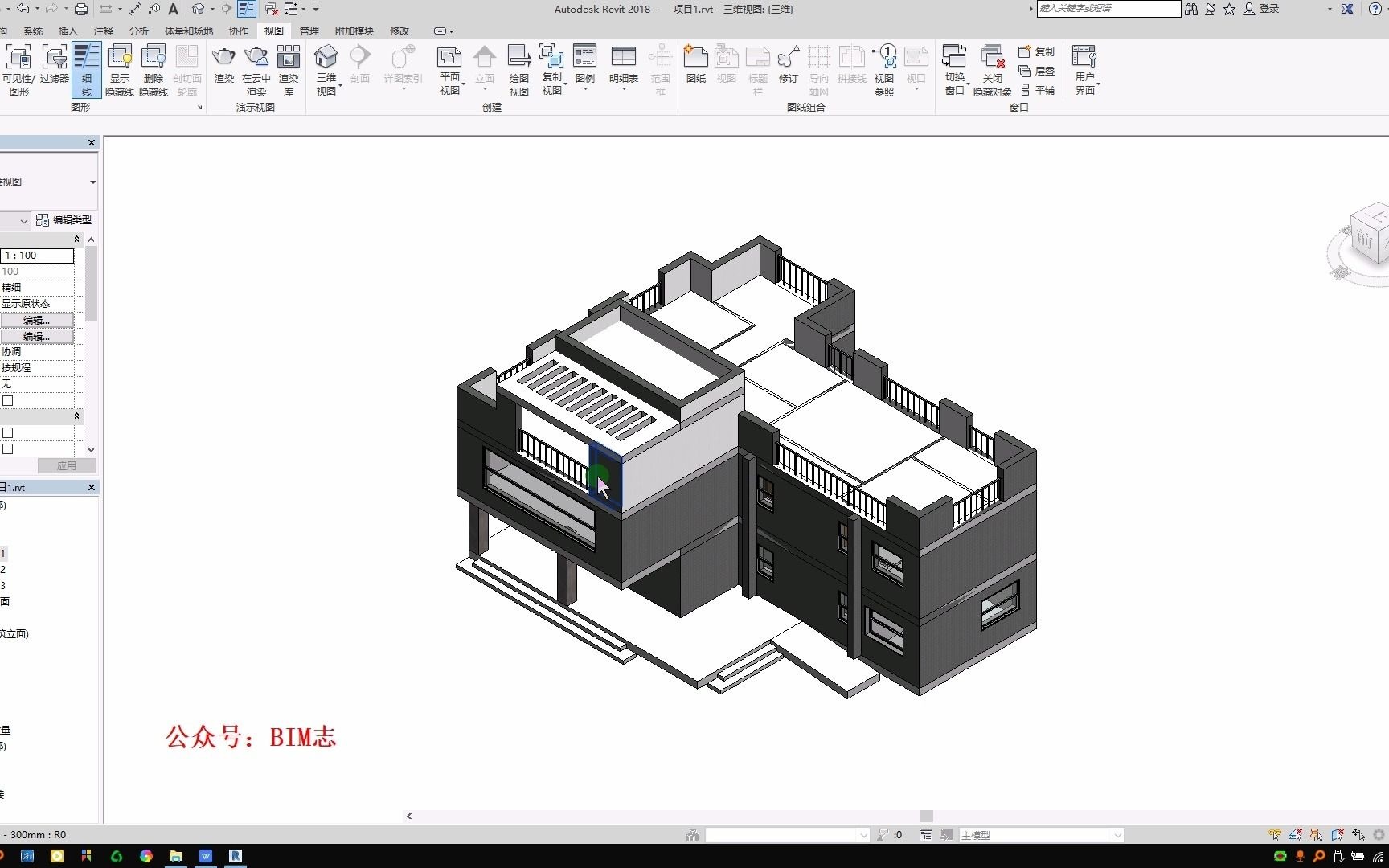Screen dimensions: 1389x868
Task: Toggle Select Elements by Face in status bar
Action: 1338,835
